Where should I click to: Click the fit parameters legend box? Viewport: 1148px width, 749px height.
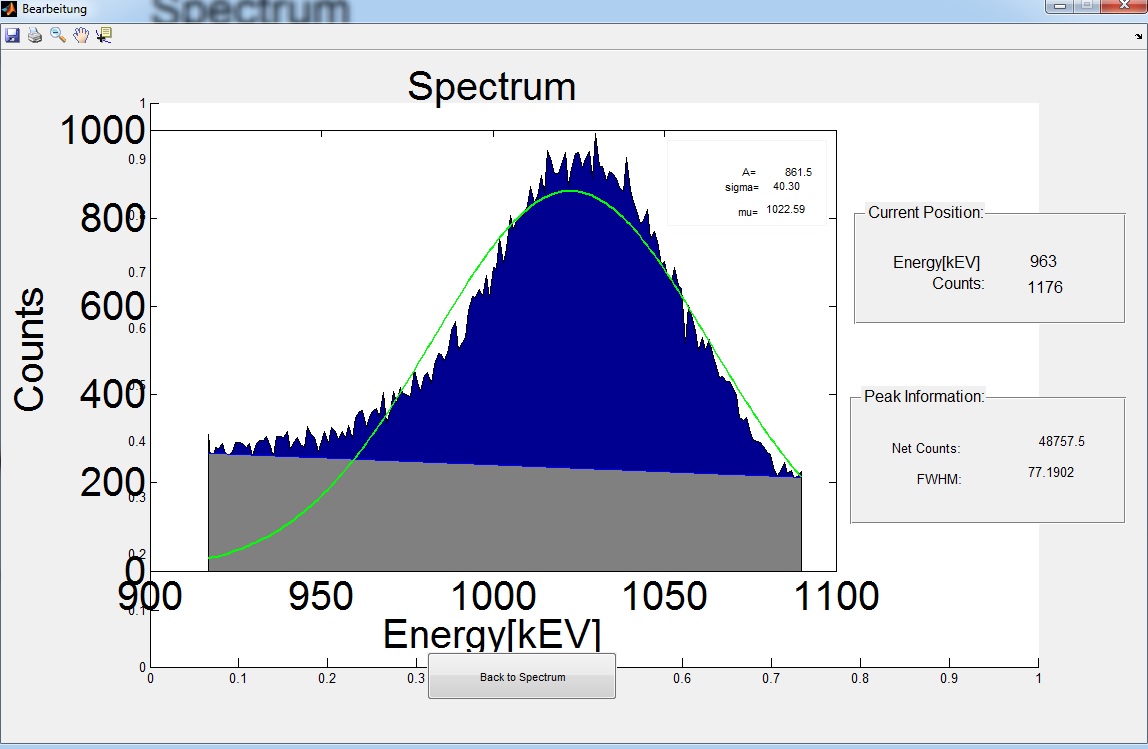746,183
